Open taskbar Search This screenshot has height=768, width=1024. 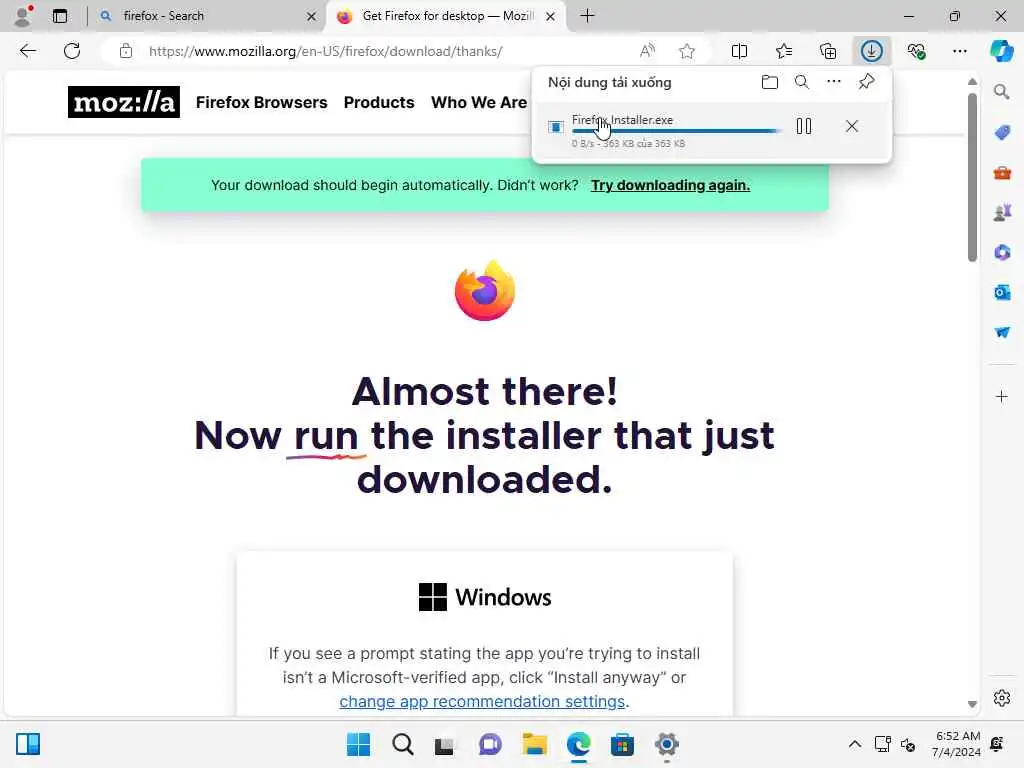tap(402, 744)
